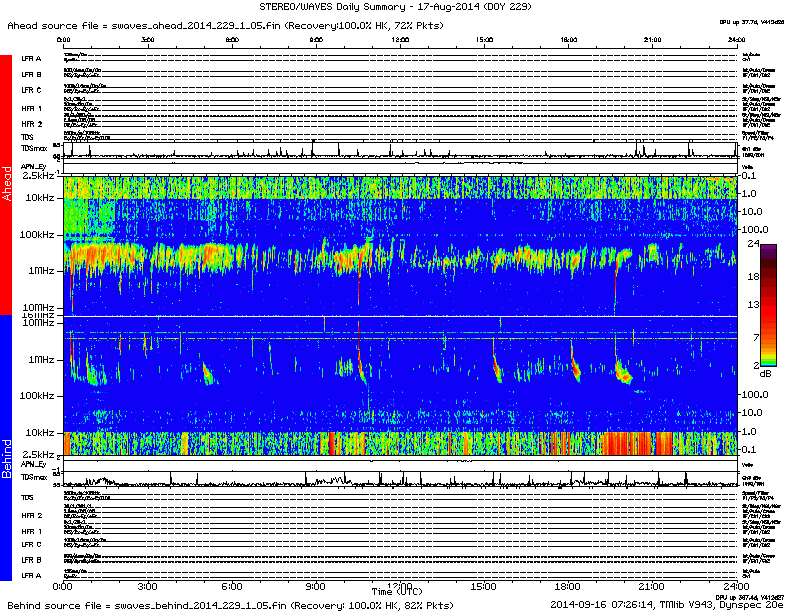The image size is (792, 612).
Task: Click LFR C label in Behind section
Action: click(31, 544)
